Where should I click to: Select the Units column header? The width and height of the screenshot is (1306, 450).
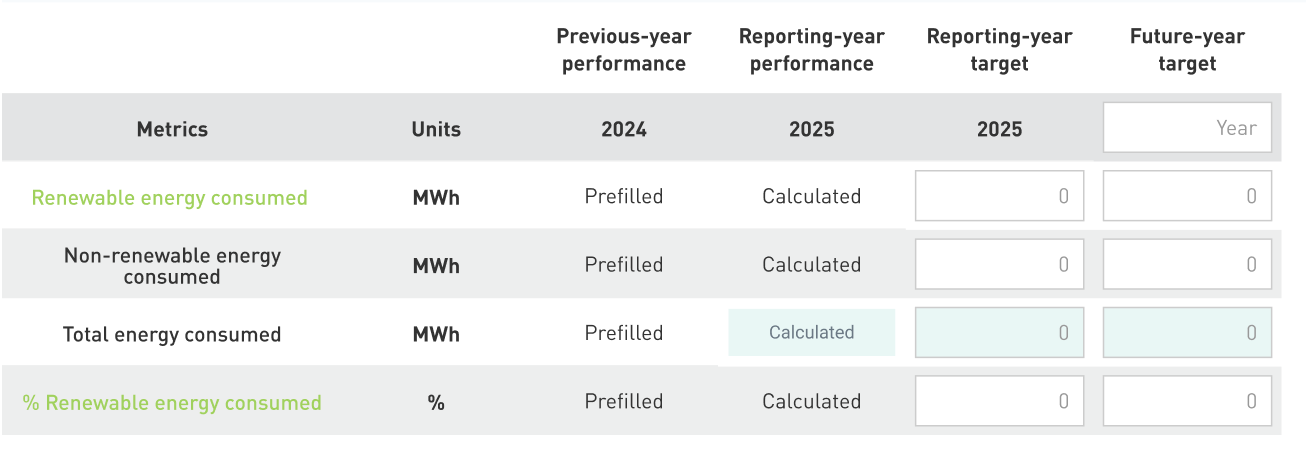[436, 129]
